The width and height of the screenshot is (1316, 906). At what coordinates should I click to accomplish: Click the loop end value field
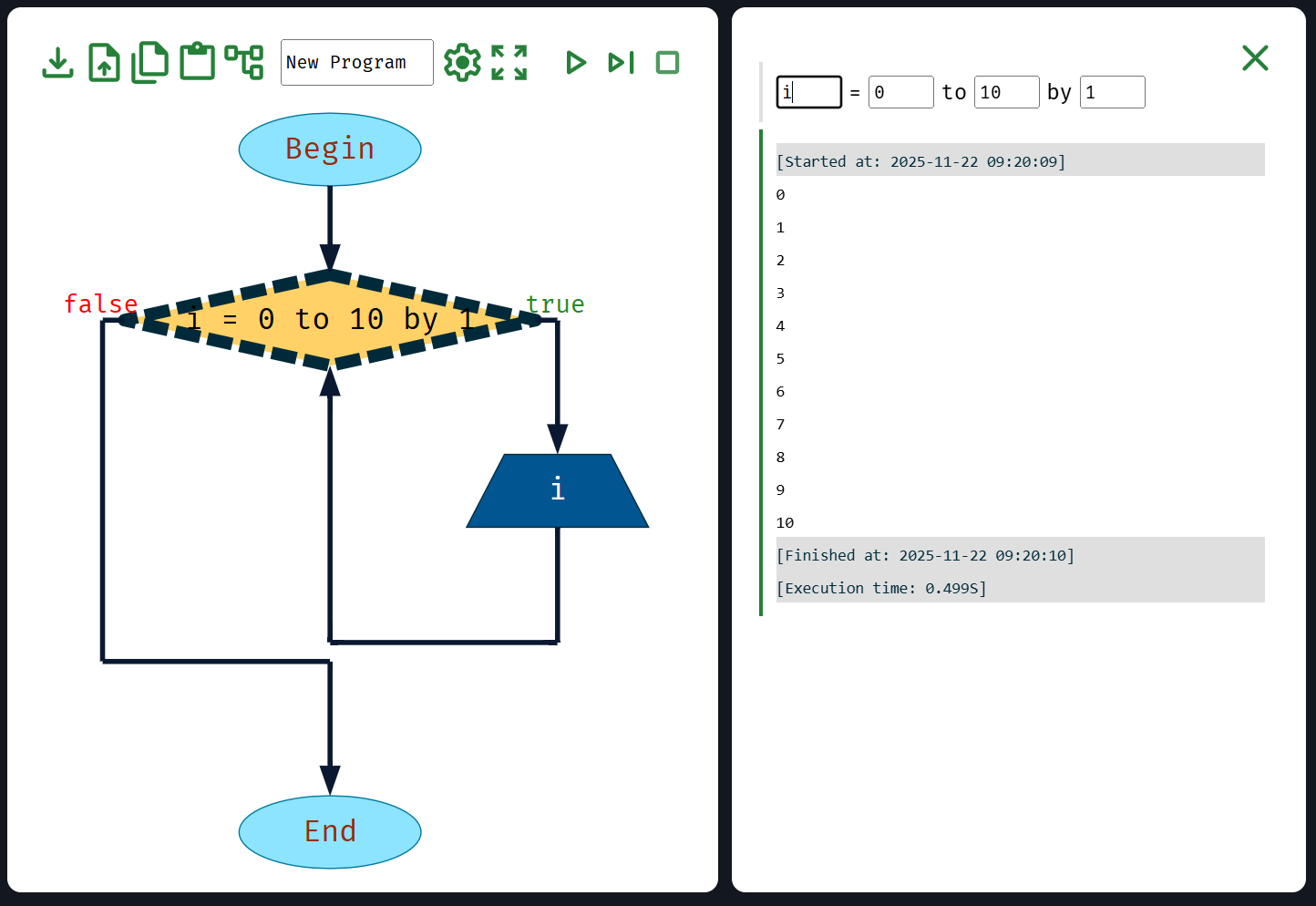point(1006,92)
